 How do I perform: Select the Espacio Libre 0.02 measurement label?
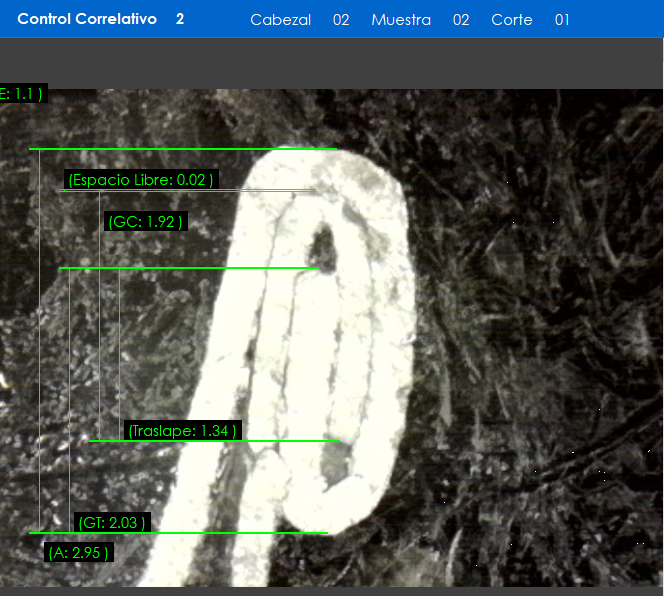[x=141, y=180]
